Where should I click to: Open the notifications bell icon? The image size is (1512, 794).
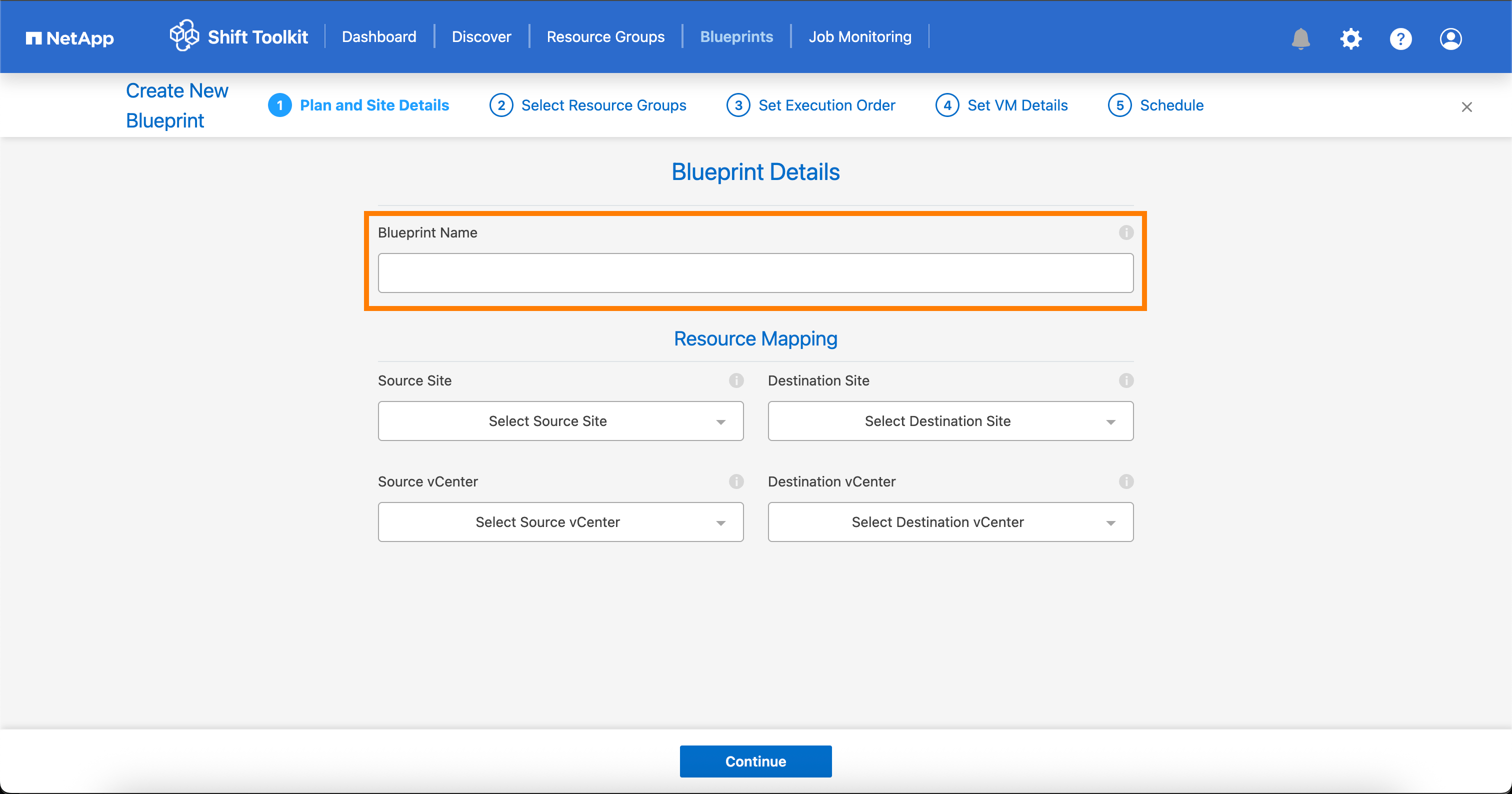pyautogui.click(x=1300, y=38)
